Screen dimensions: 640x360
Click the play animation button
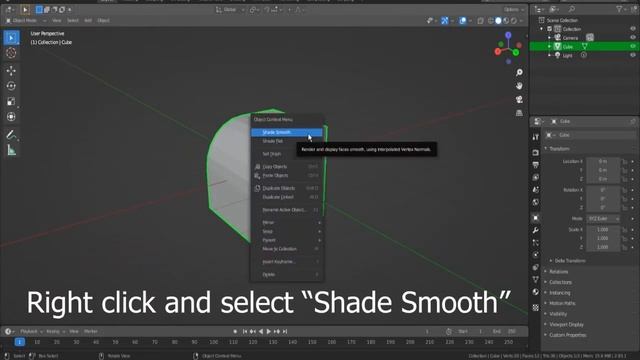269,331
